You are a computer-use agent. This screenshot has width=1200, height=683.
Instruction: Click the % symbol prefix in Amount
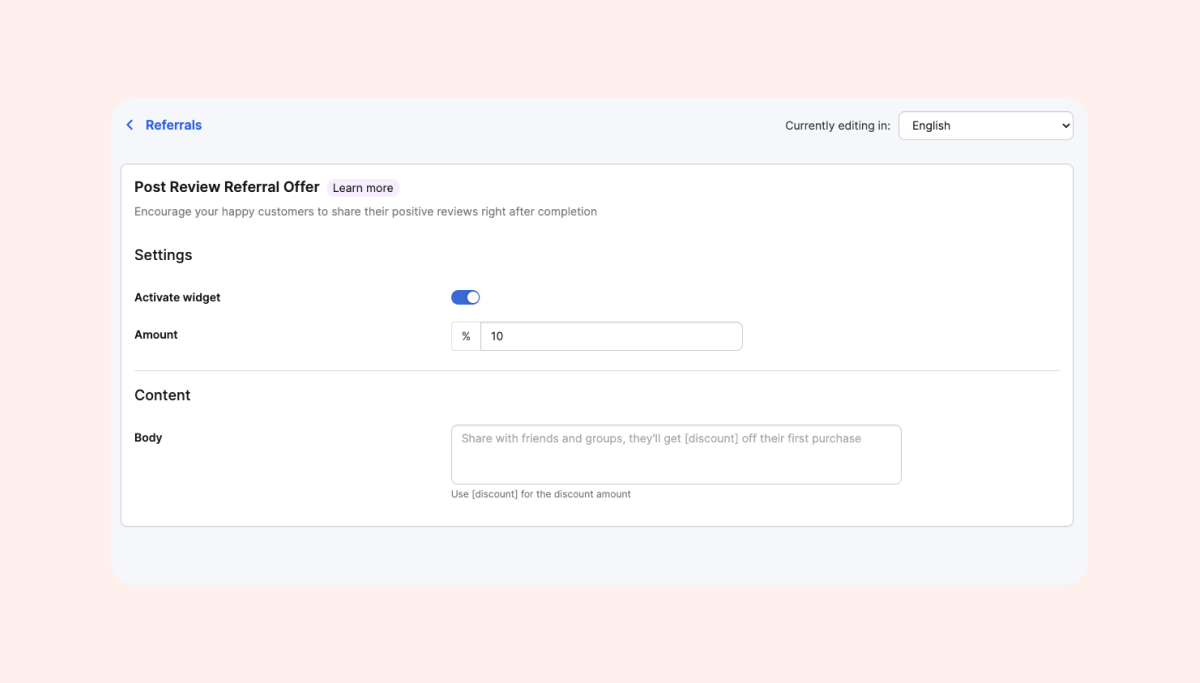point(466,337)
